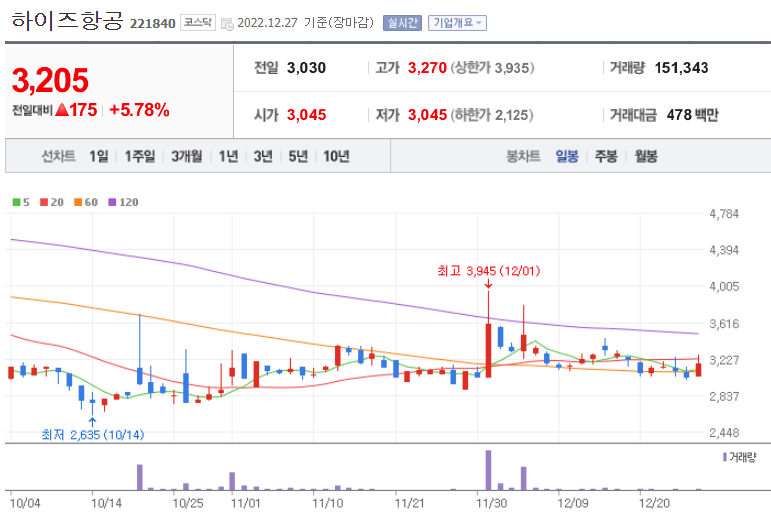Viewport: 771px width, 515px height.
Task: Show the 3년 line chart
Action: click(x=263, y=156)
